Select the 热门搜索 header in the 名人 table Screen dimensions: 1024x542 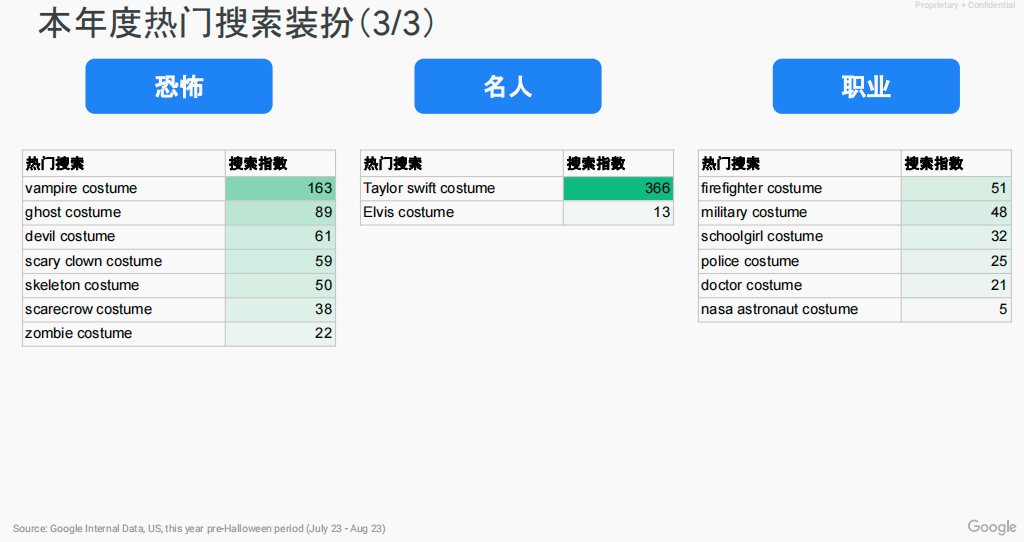[x=462, y=163]
